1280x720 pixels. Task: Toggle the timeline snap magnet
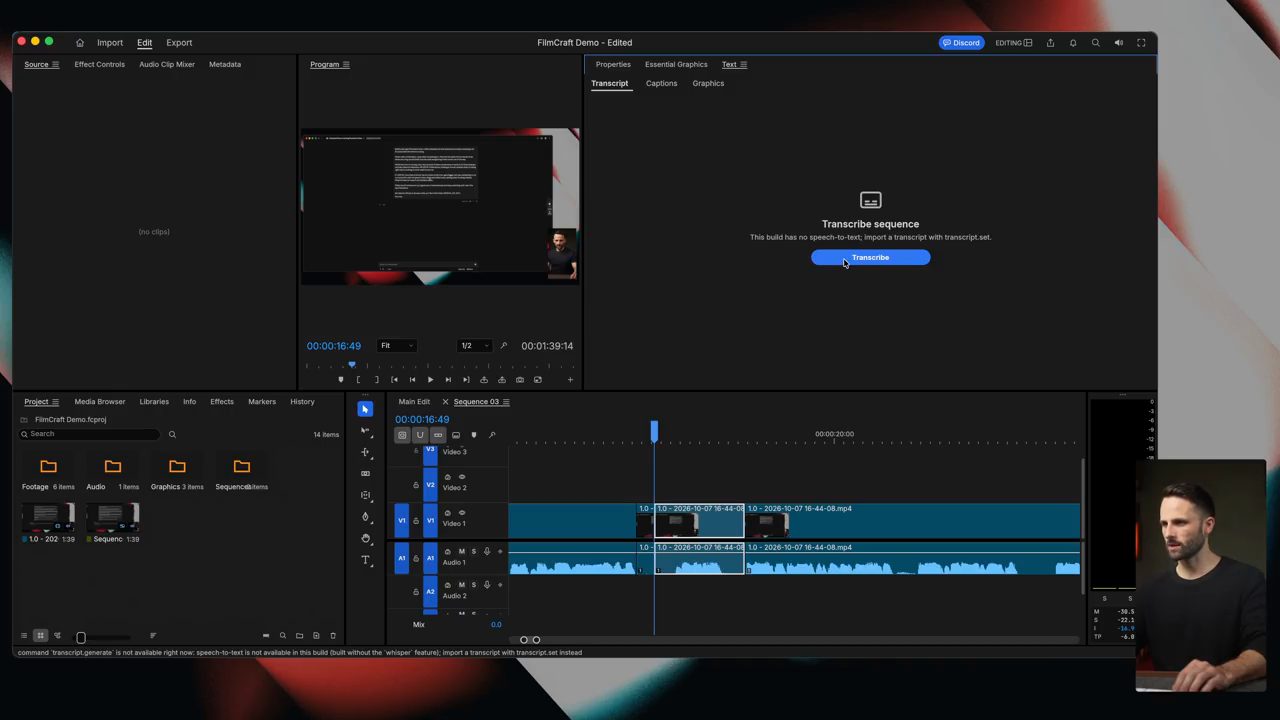click(420, 435)
